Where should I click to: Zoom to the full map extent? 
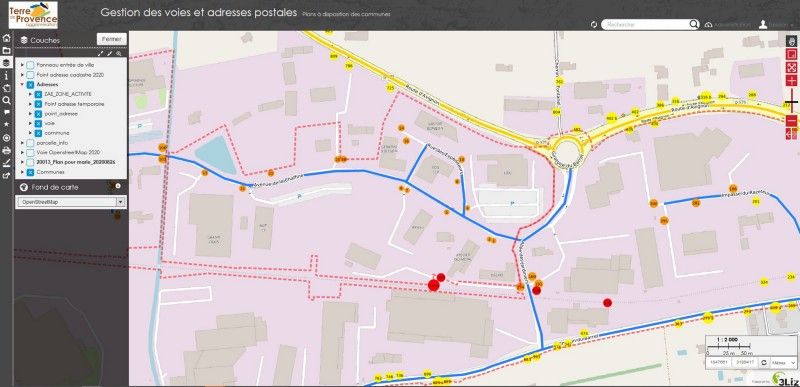click(x=791, y=67)
